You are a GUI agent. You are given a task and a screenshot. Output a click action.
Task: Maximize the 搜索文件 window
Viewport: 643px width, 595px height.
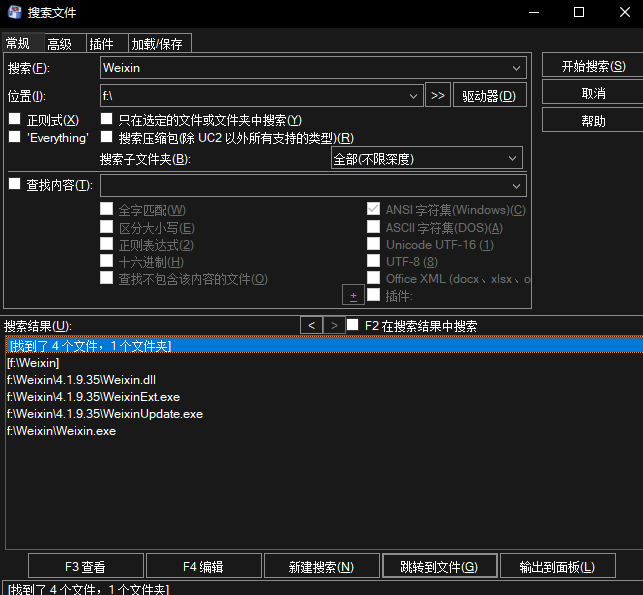(579, 12)
